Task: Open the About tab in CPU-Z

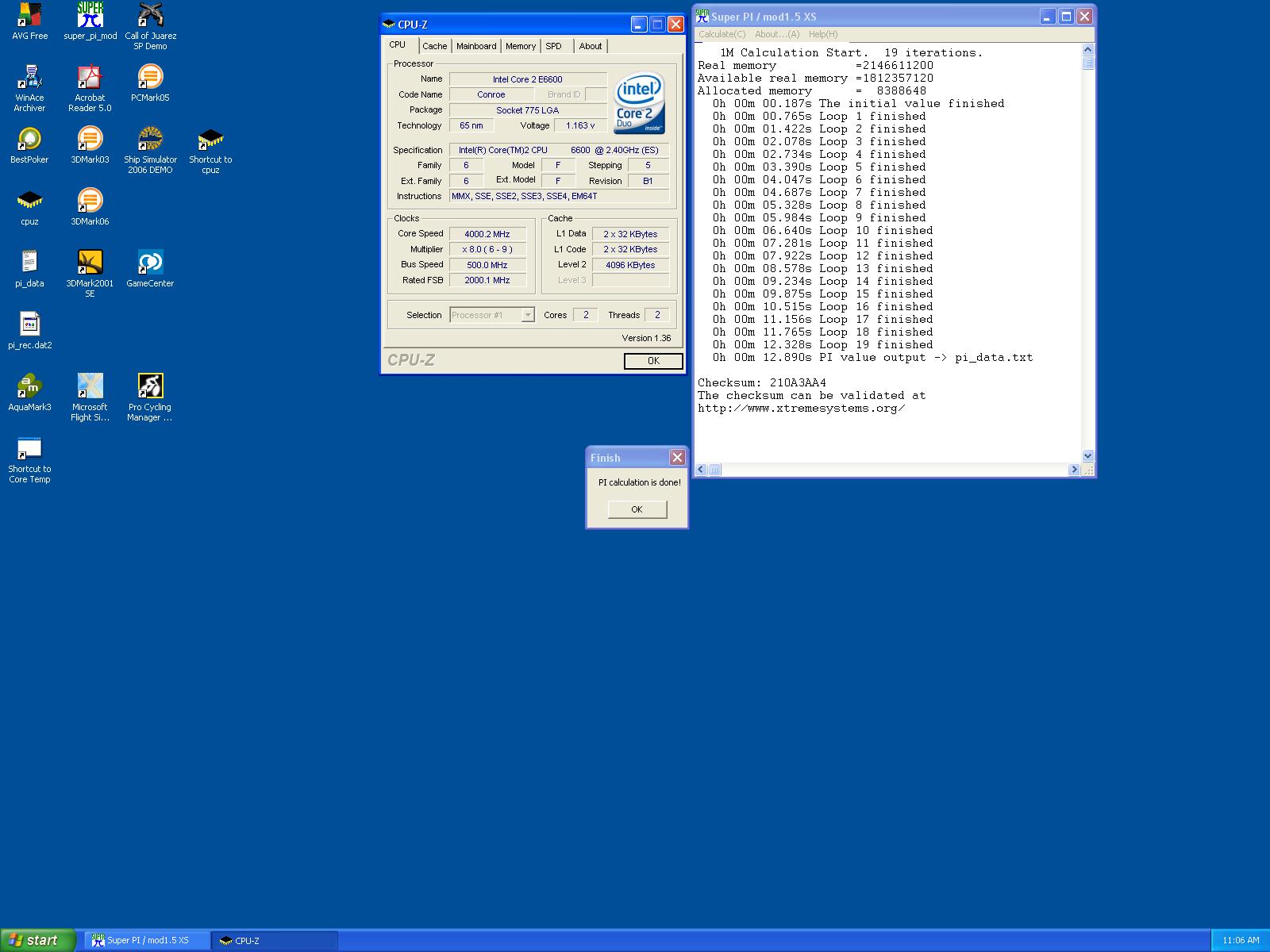Action: [x=590, y=46]
